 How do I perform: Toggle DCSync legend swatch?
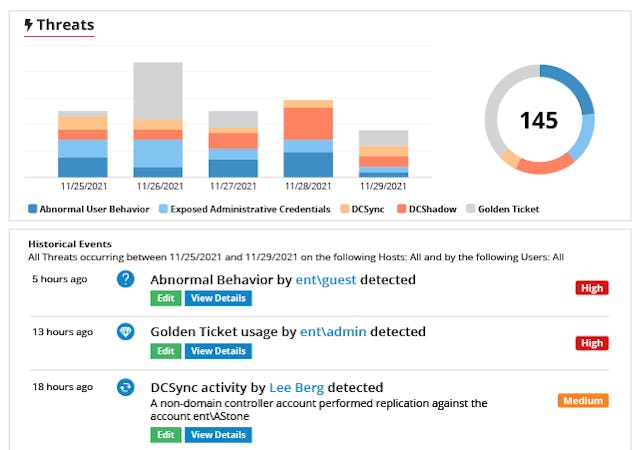click(x=343, y=209)
